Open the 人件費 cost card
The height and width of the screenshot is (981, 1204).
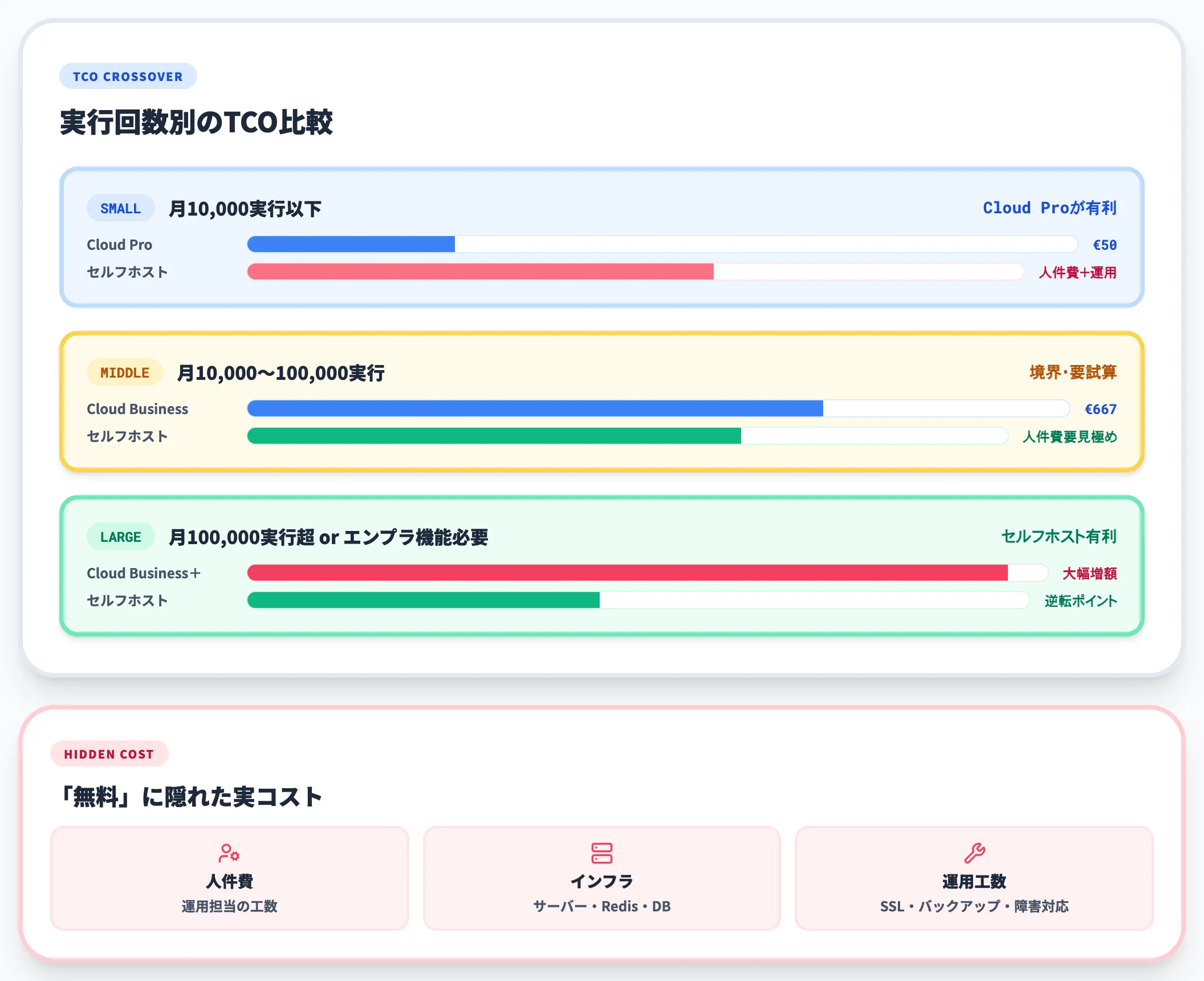(230, 878)
